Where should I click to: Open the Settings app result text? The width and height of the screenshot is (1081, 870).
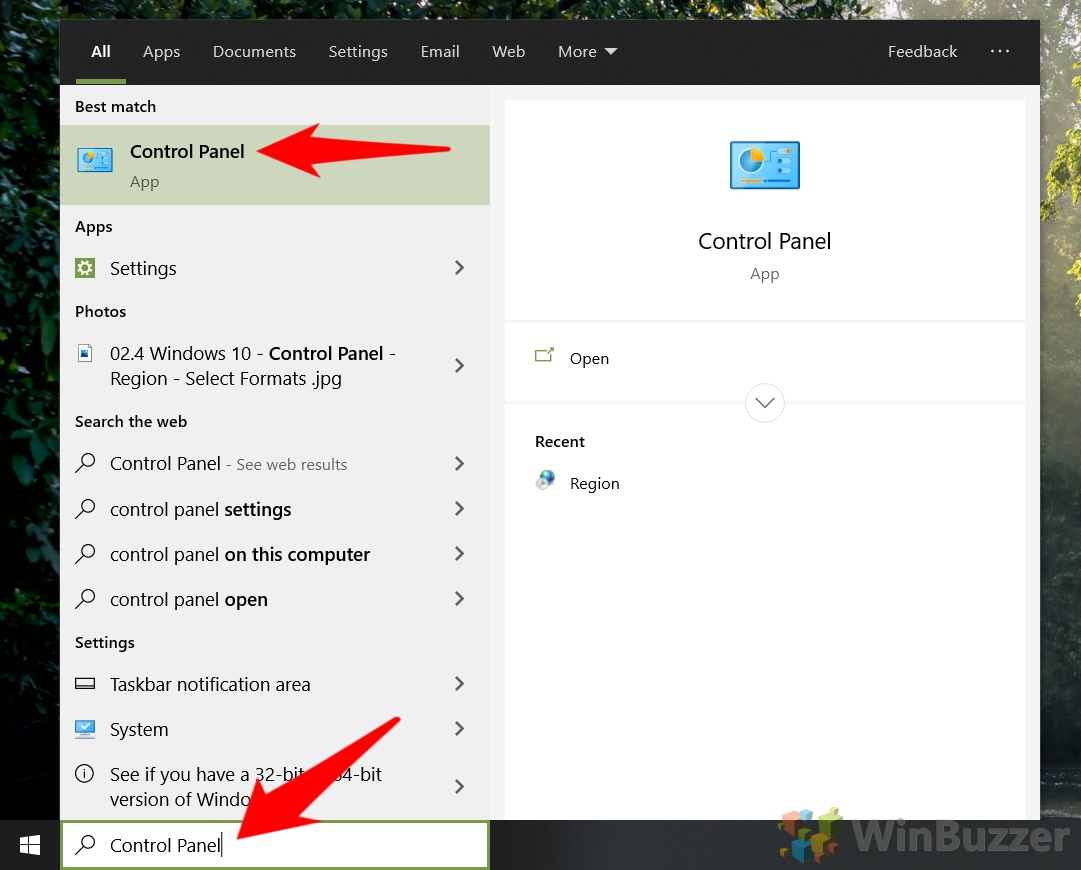coord(143,268)
